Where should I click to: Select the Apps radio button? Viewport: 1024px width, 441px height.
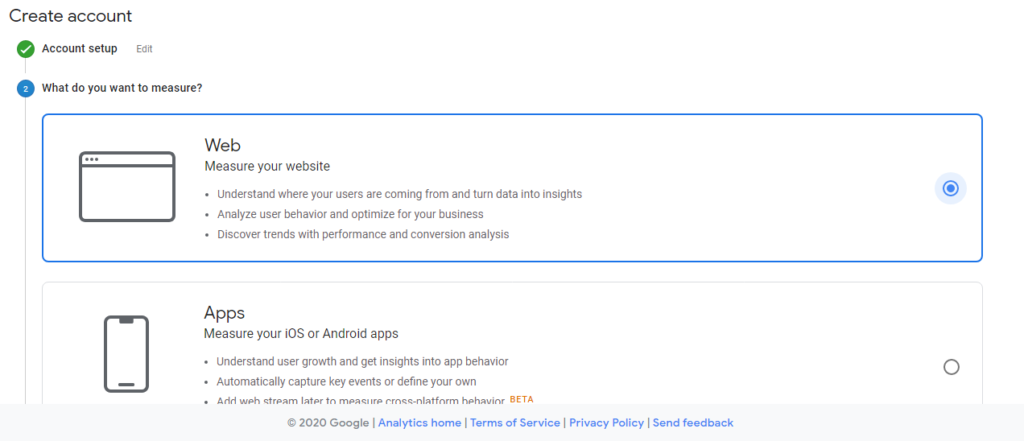(952, 367)
